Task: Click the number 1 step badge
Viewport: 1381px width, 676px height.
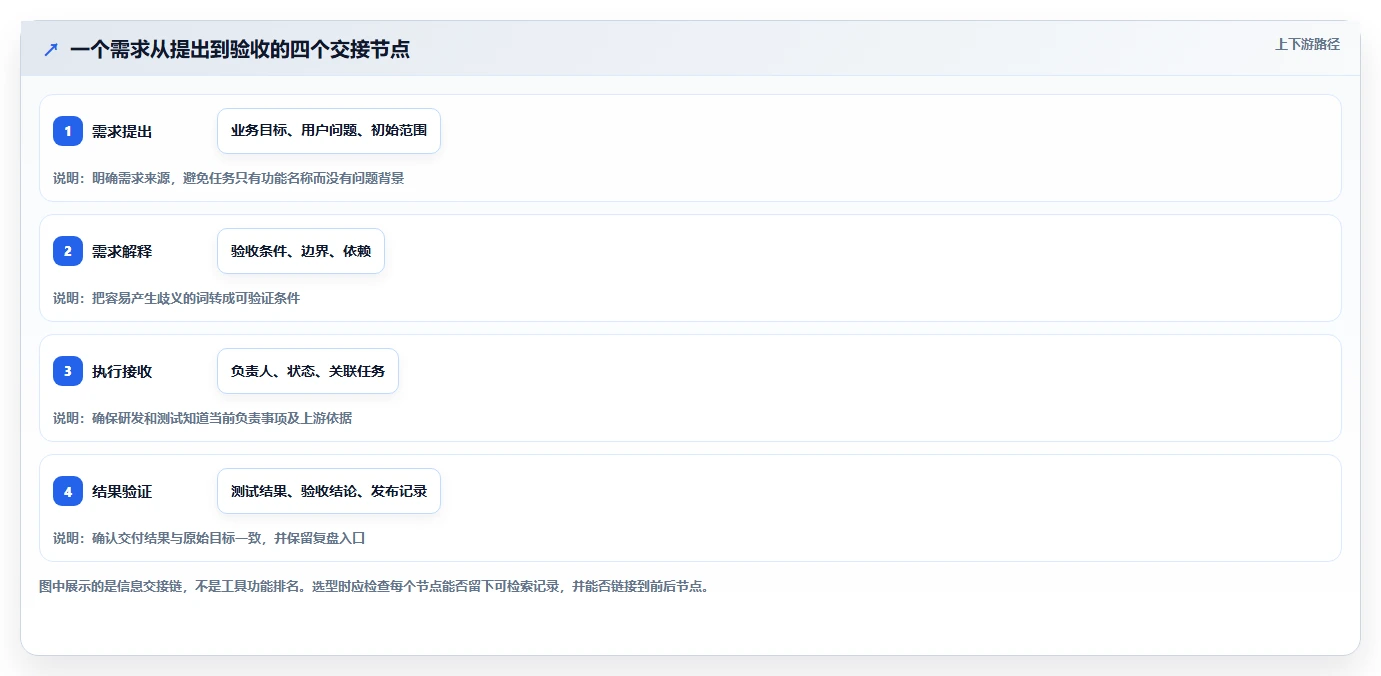Action: (x=68, y=131)
